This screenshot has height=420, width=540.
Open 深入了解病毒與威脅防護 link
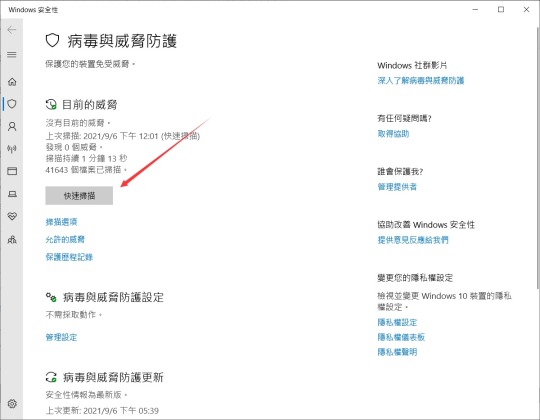pos(421,81)
